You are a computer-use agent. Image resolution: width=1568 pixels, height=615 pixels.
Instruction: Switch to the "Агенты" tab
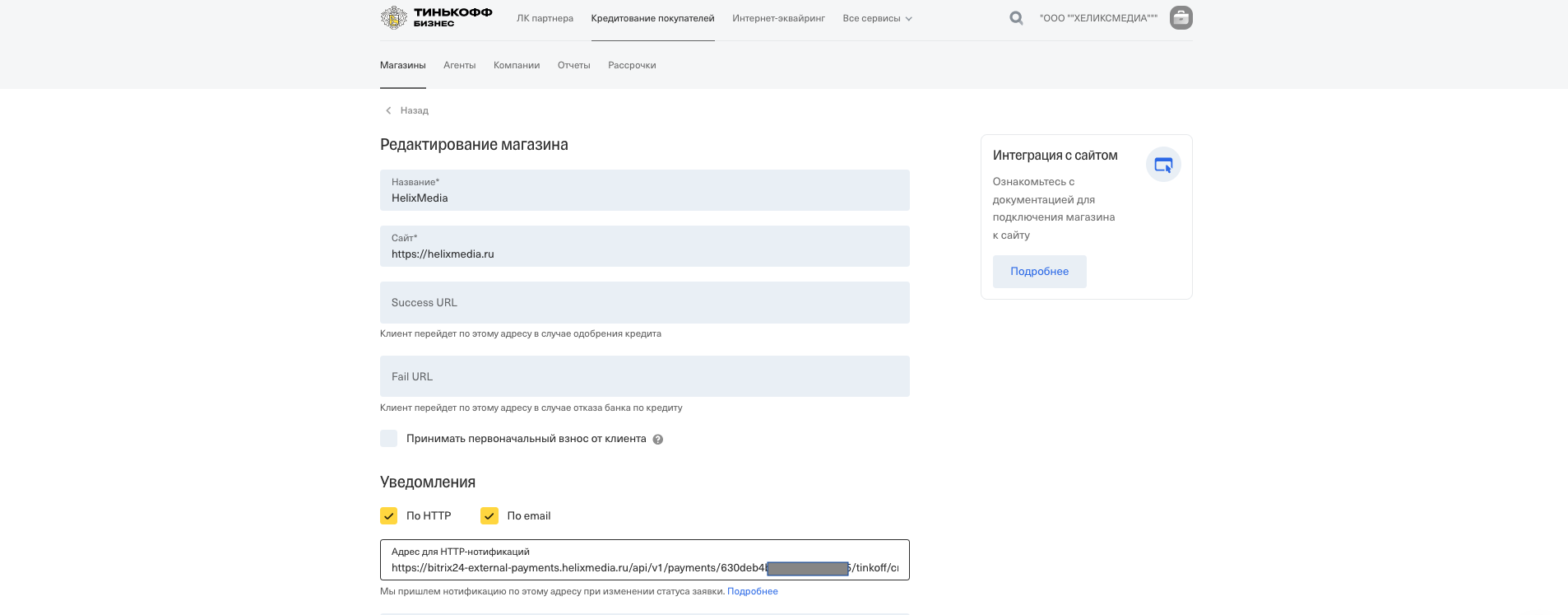[459, 65]
